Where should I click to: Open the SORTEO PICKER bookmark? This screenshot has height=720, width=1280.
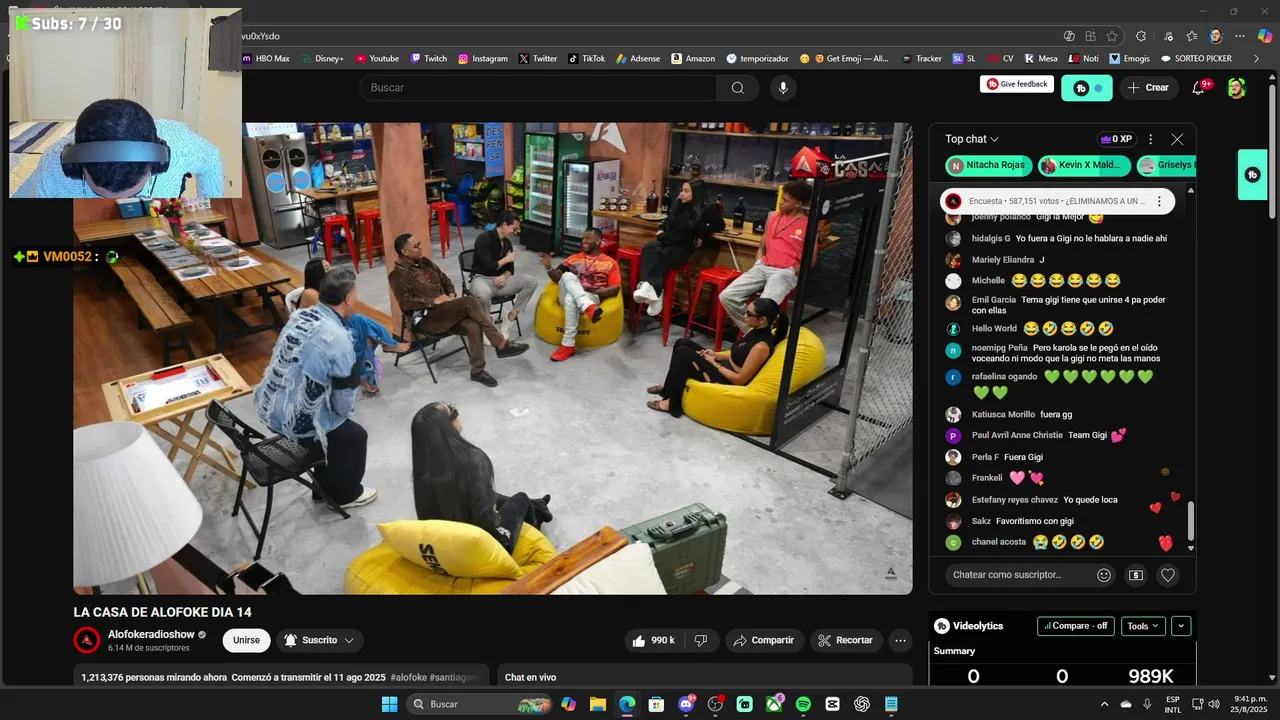pyautogui.click(x=1196, y=59)
